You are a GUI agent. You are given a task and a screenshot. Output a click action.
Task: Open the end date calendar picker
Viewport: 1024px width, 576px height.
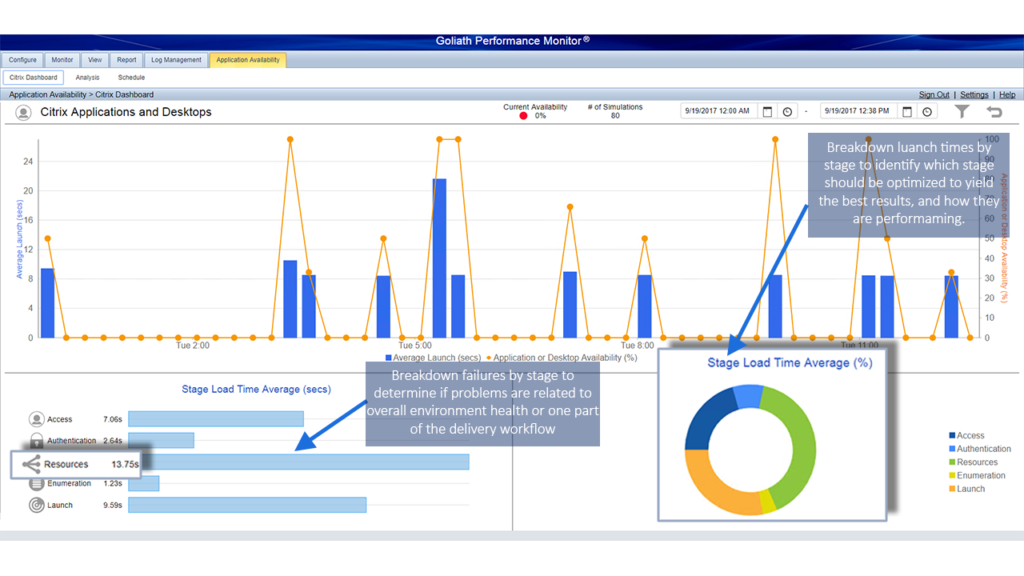click(907, 112)
